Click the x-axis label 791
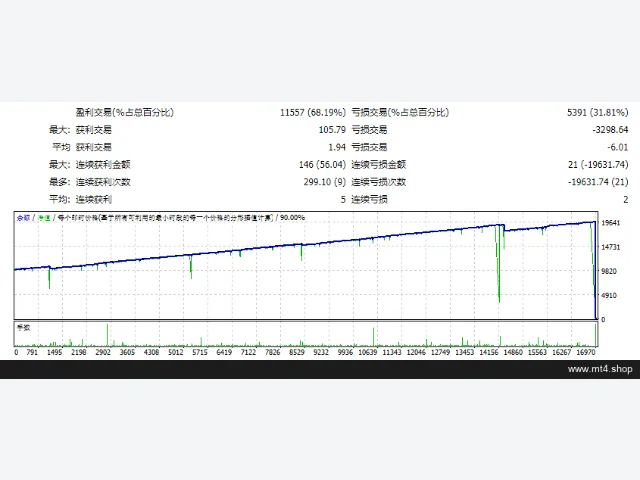The height and width of the screenshot is (480, 640). pos(32,352)
